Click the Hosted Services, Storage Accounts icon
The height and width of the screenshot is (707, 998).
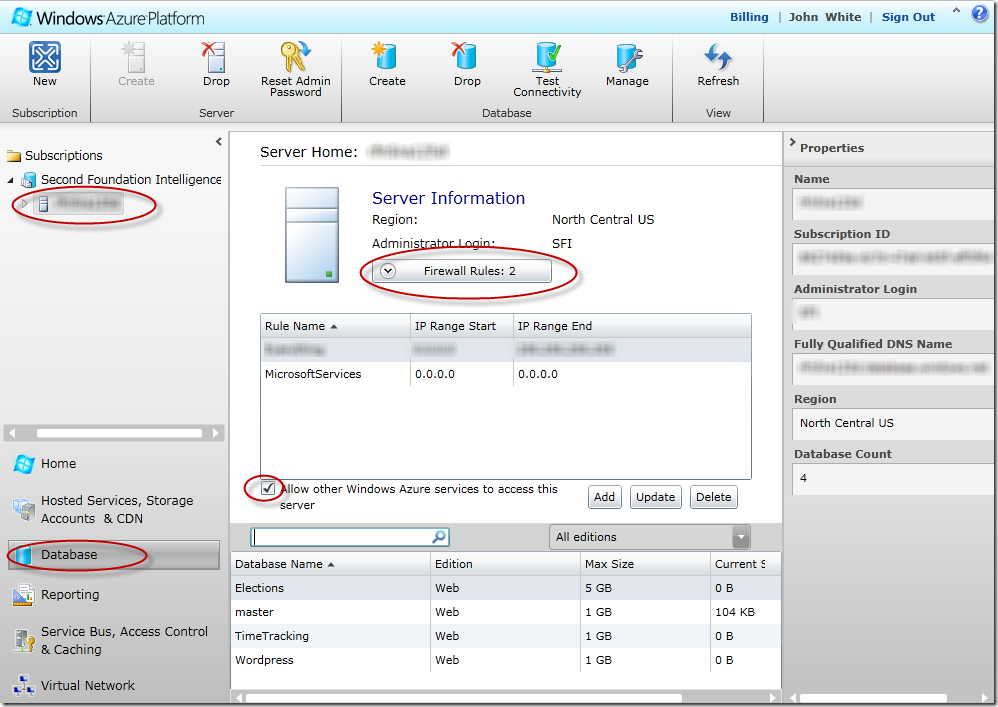click(x=24, y=510)
